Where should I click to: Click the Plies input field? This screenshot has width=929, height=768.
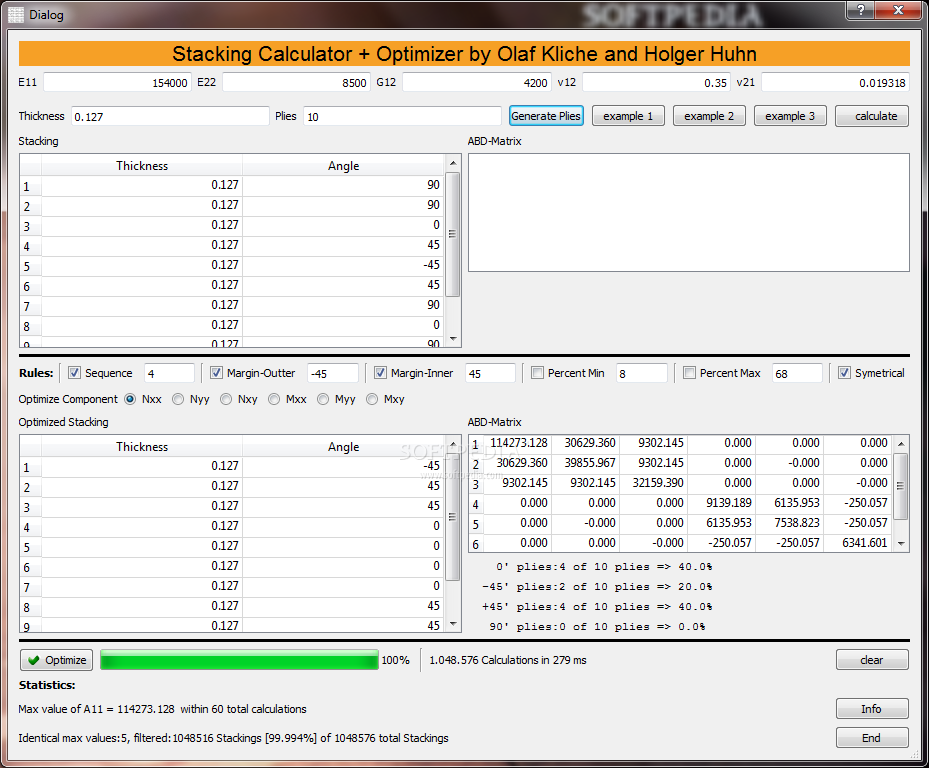tap(402, 116)
